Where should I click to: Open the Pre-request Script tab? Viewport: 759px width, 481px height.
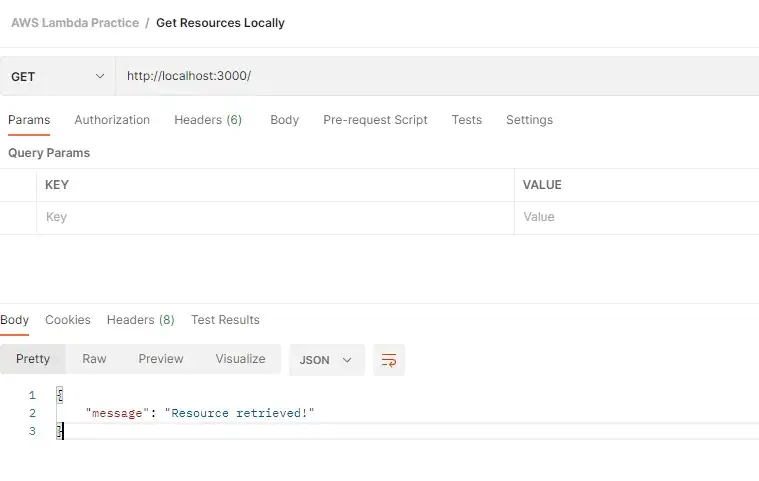tap(375, 120)
